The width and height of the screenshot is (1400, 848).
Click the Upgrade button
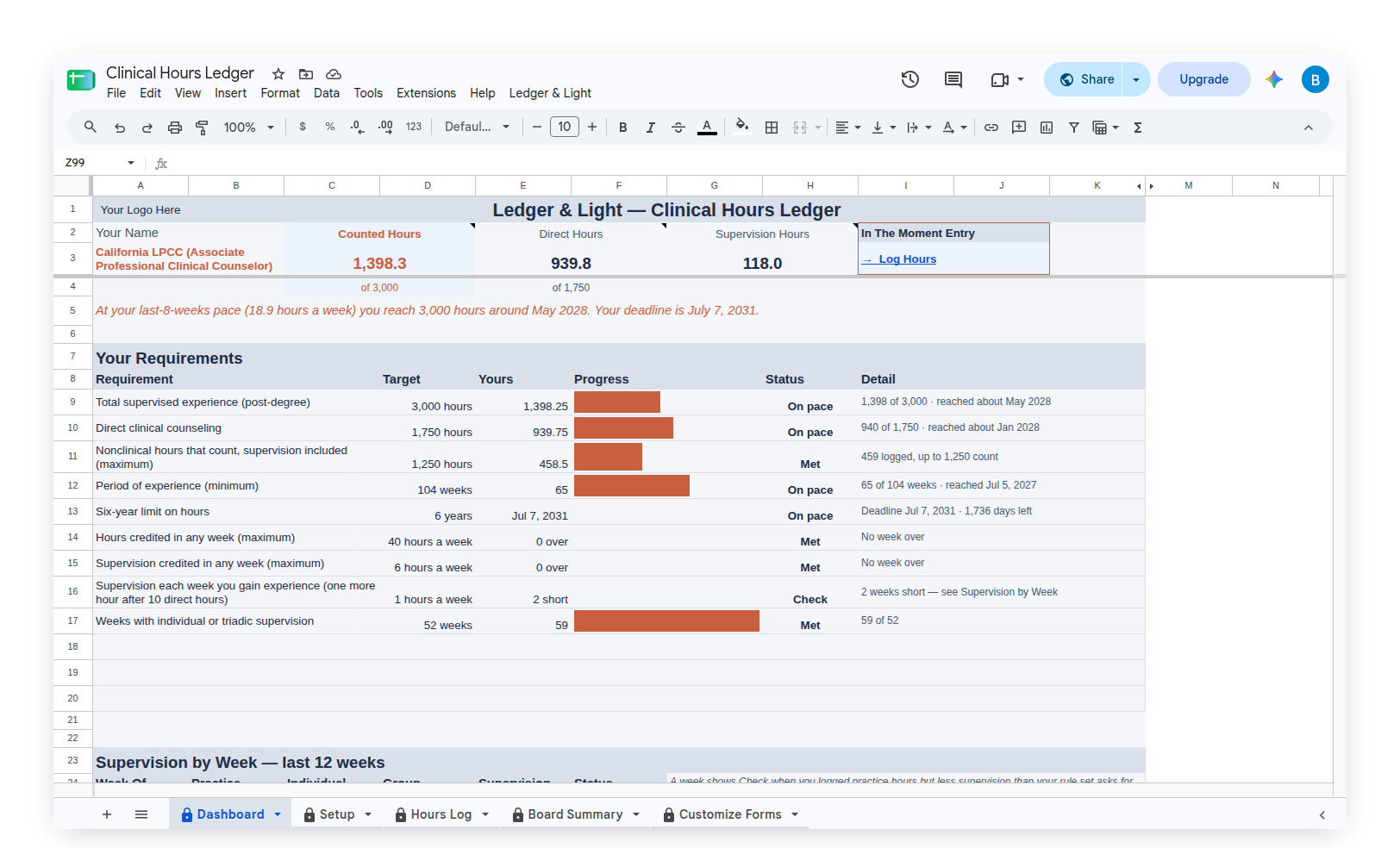pos(1203,79)
